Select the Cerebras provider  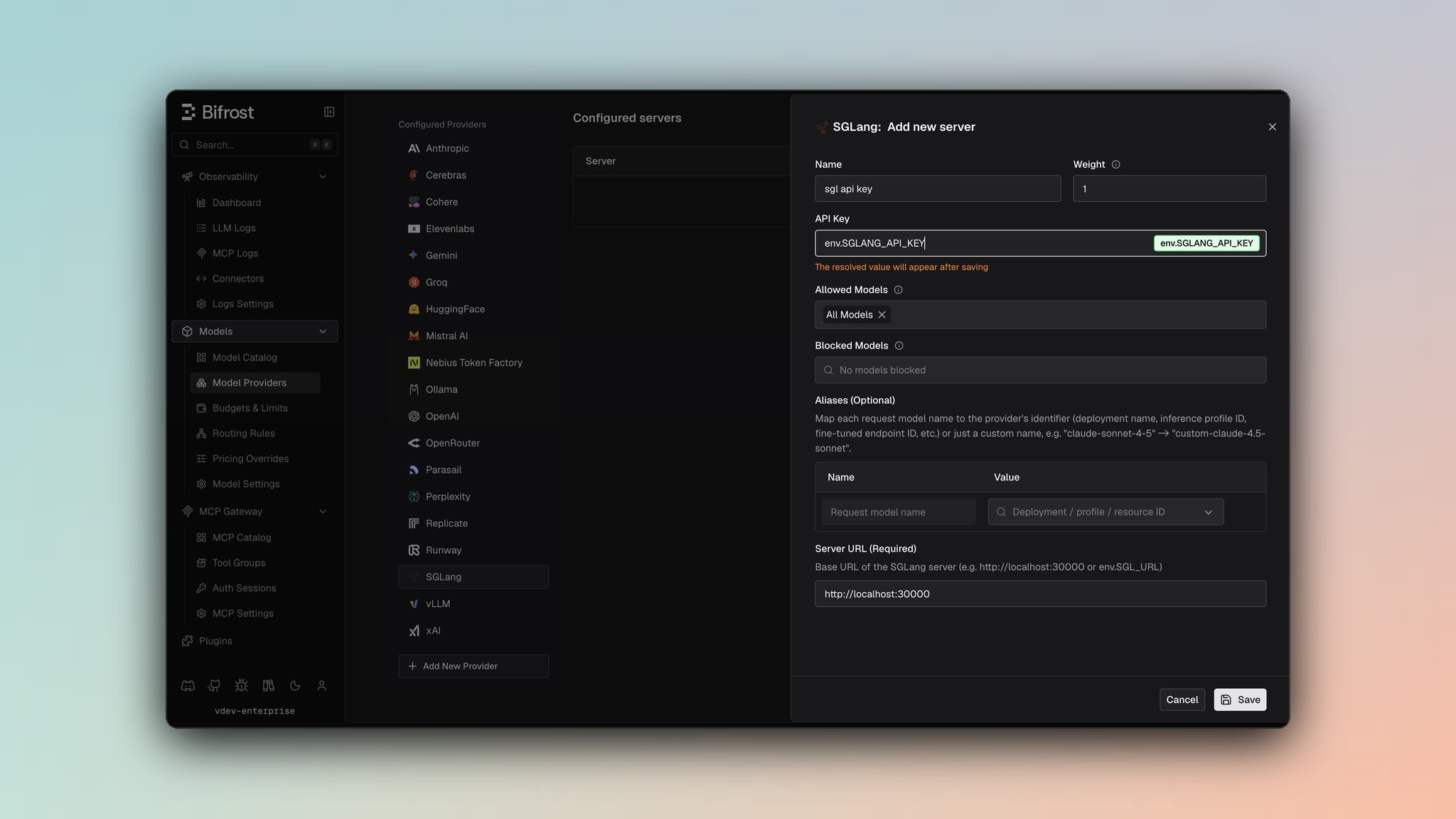(473, 175)
